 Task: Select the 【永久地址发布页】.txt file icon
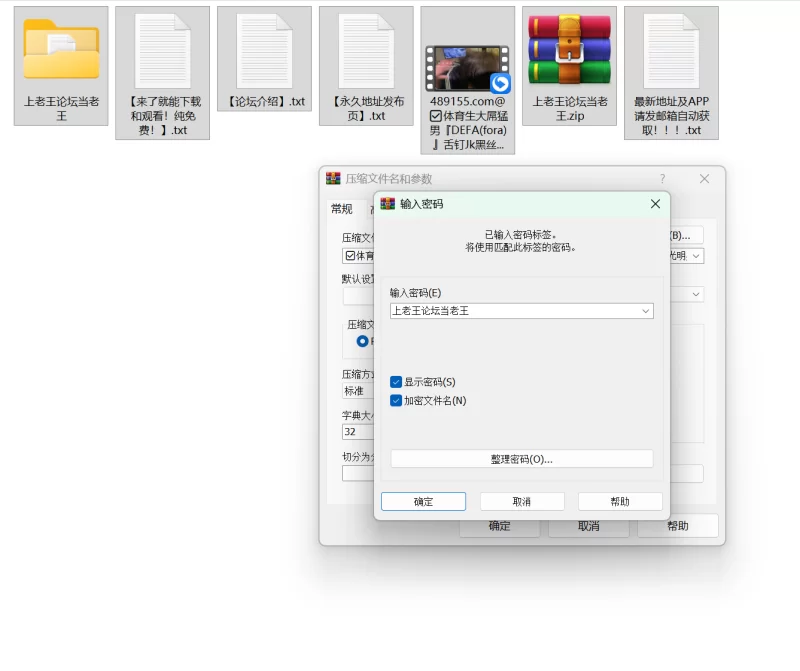tap(366, 51)
